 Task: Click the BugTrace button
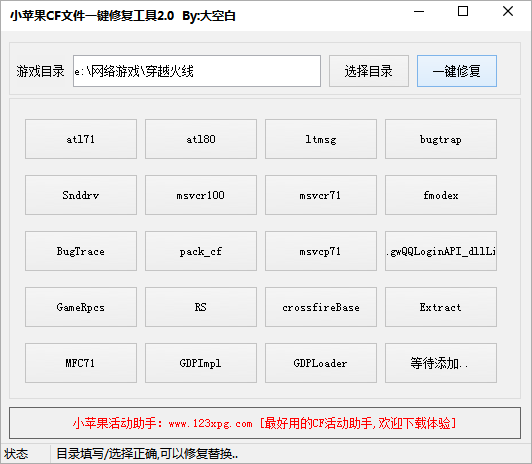click(81, 251)
